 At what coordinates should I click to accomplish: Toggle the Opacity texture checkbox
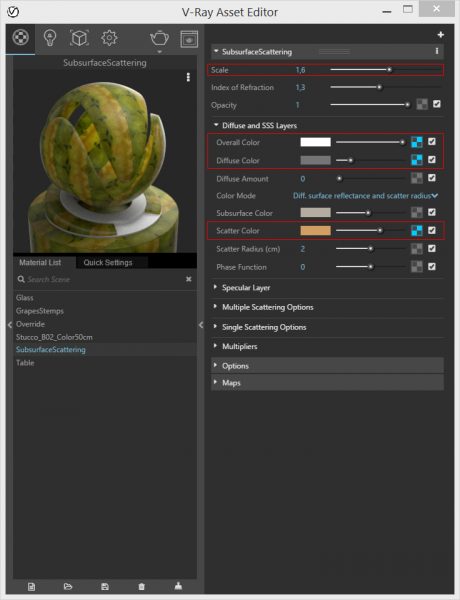pos(437,104)
